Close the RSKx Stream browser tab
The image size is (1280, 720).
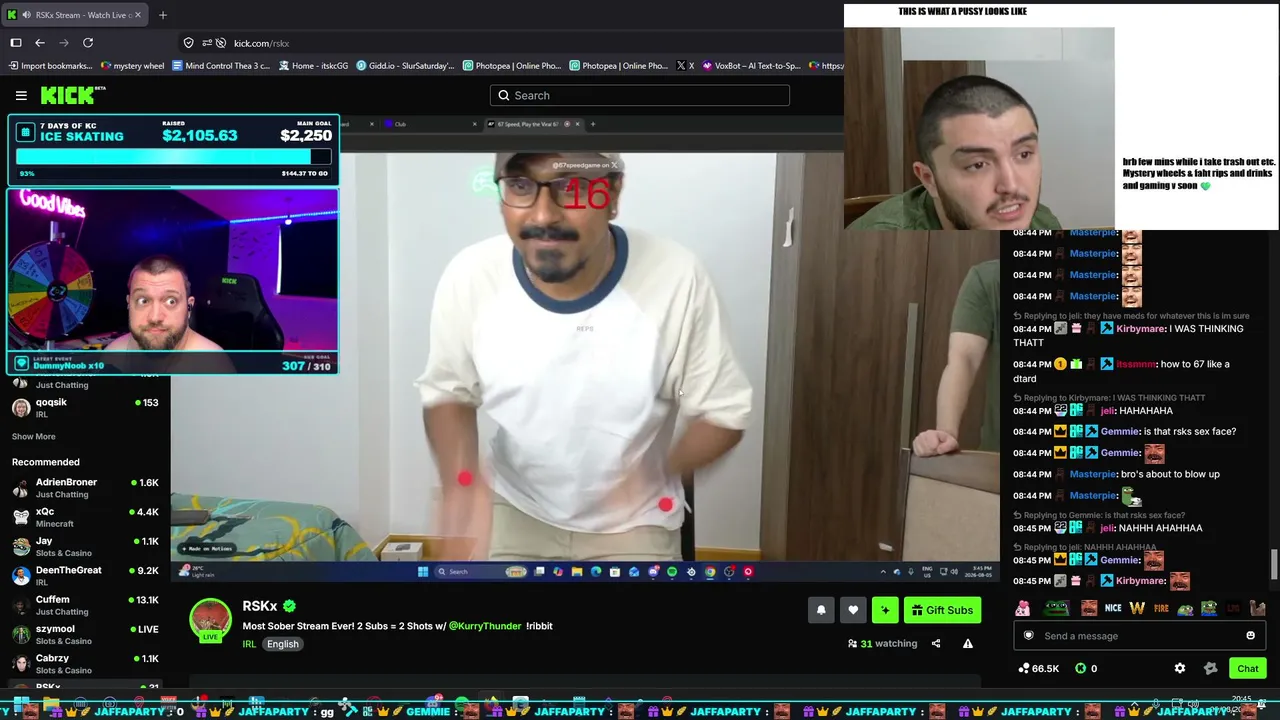point(138,15)
